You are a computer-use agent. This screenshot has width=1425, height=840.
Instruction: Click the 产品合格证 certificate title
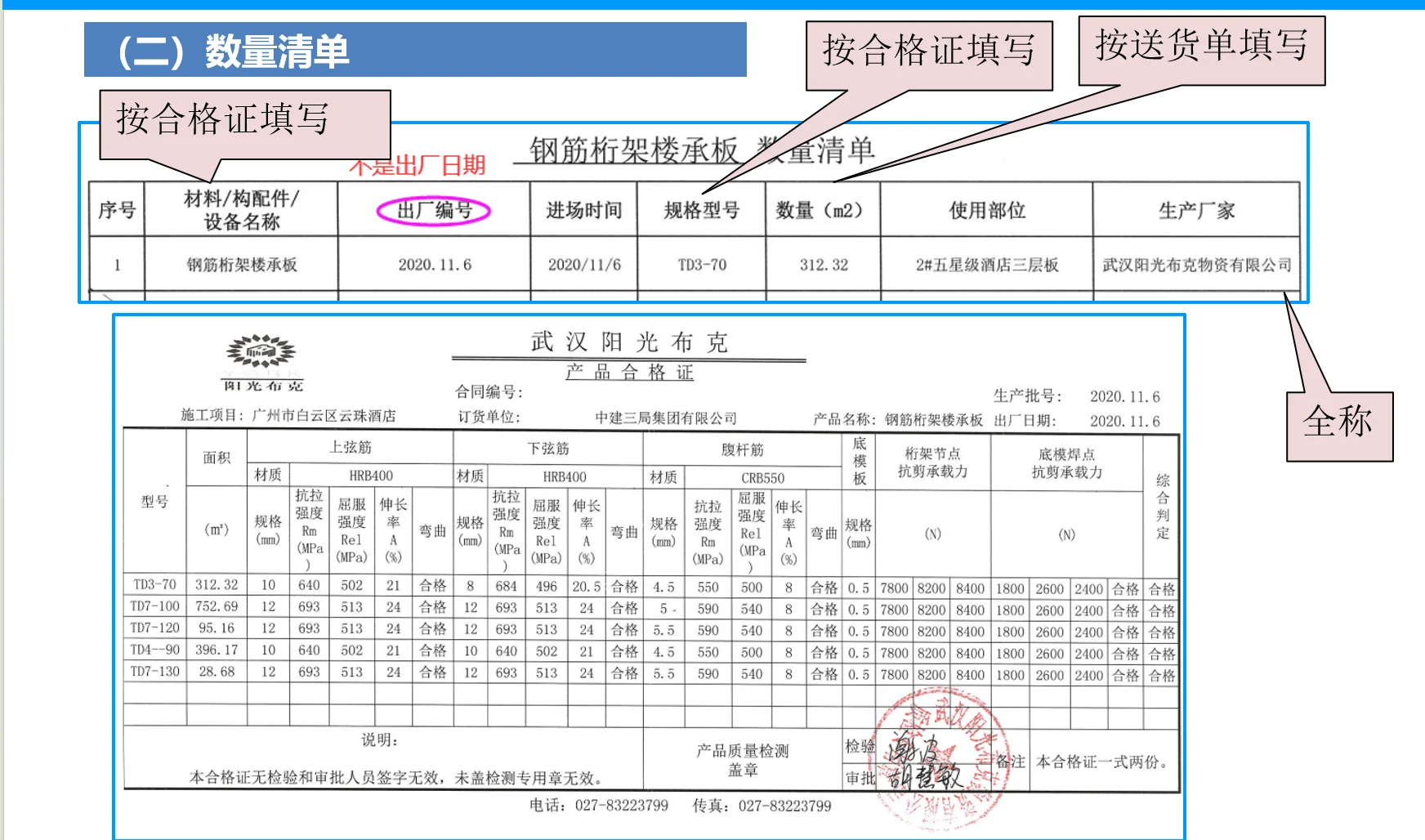629,373
